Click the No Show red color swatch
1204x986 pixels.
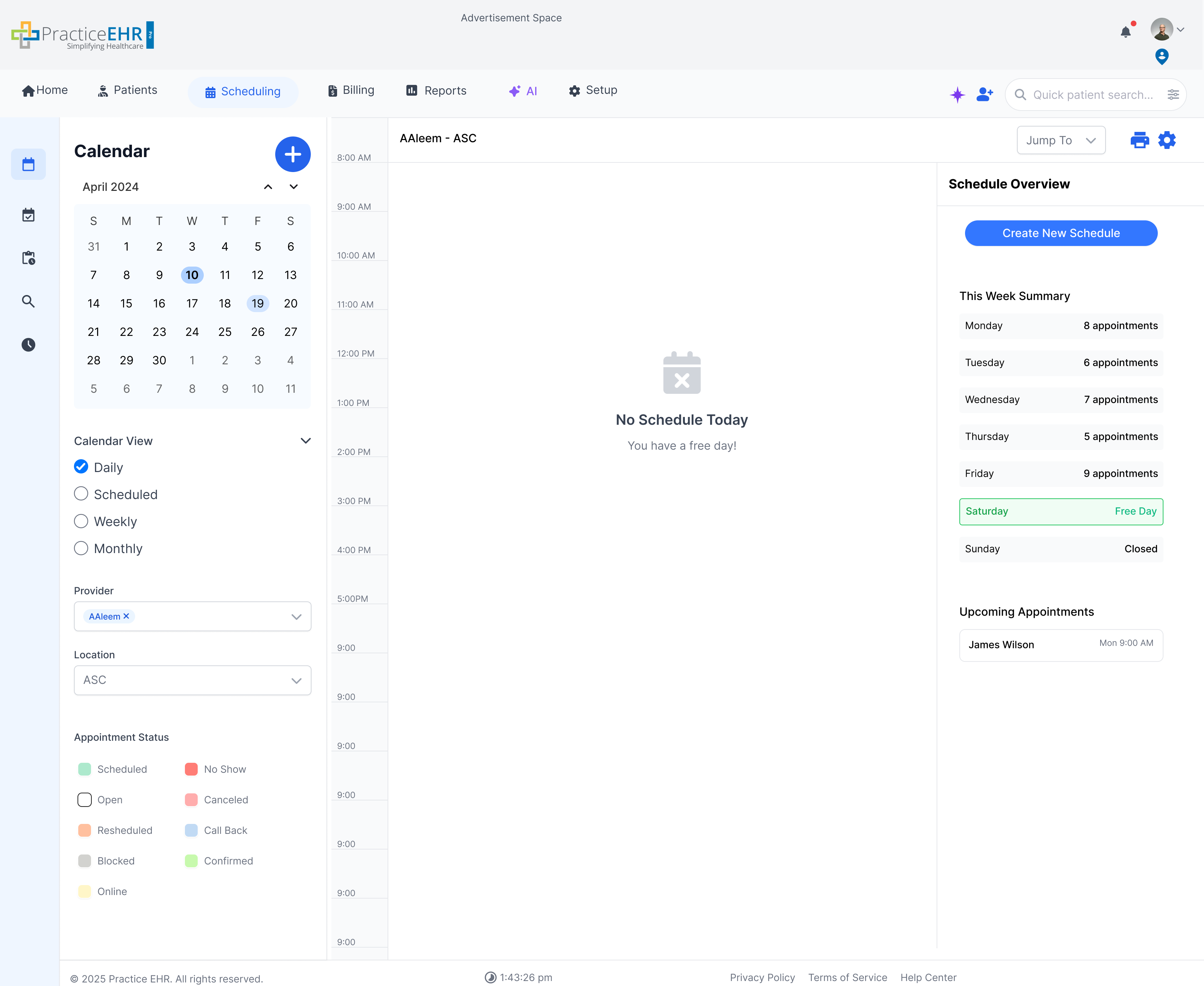pos(191,769)
